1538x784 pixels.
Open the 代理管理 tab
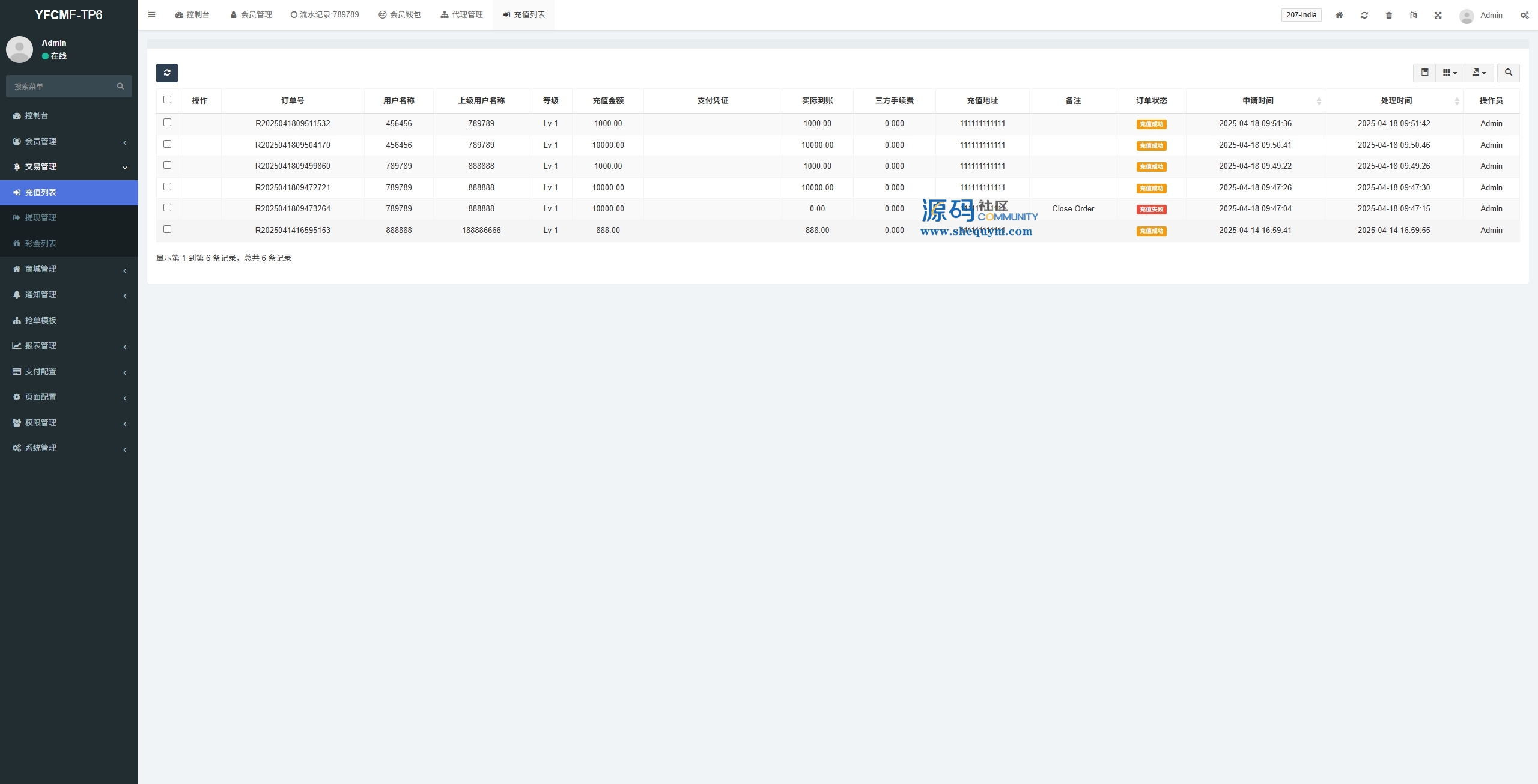(x=461, y=15)
